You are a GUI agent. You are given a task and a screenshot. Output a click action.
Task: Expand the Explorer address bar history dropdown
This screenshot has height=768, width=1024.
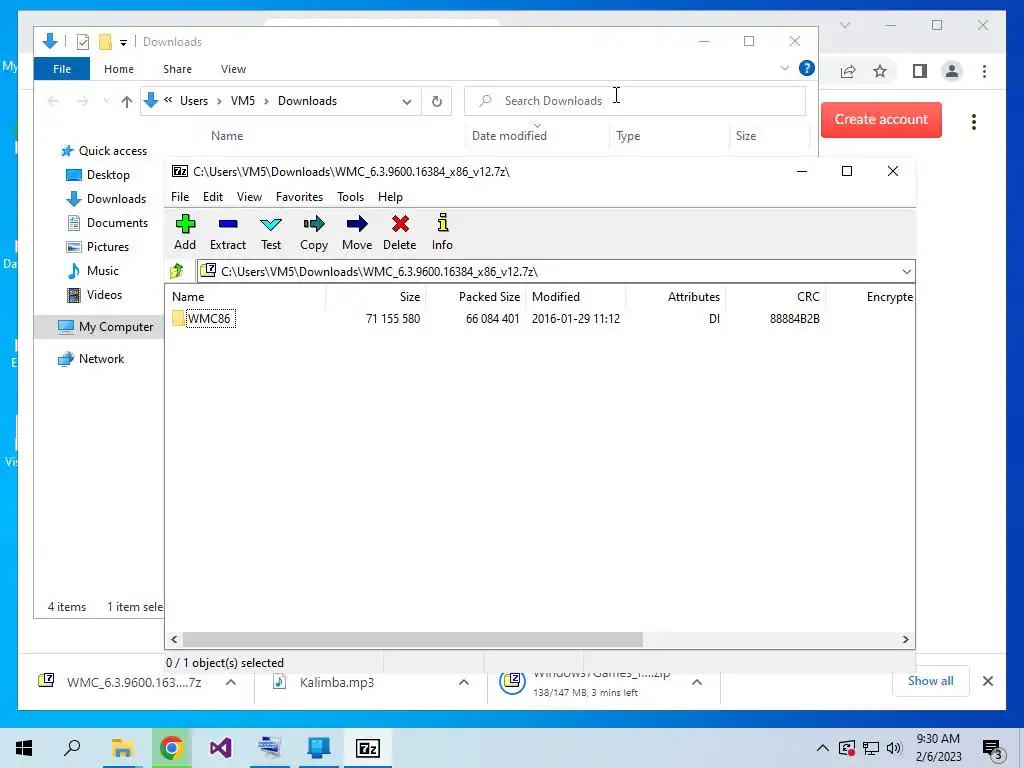pos(407,101)
